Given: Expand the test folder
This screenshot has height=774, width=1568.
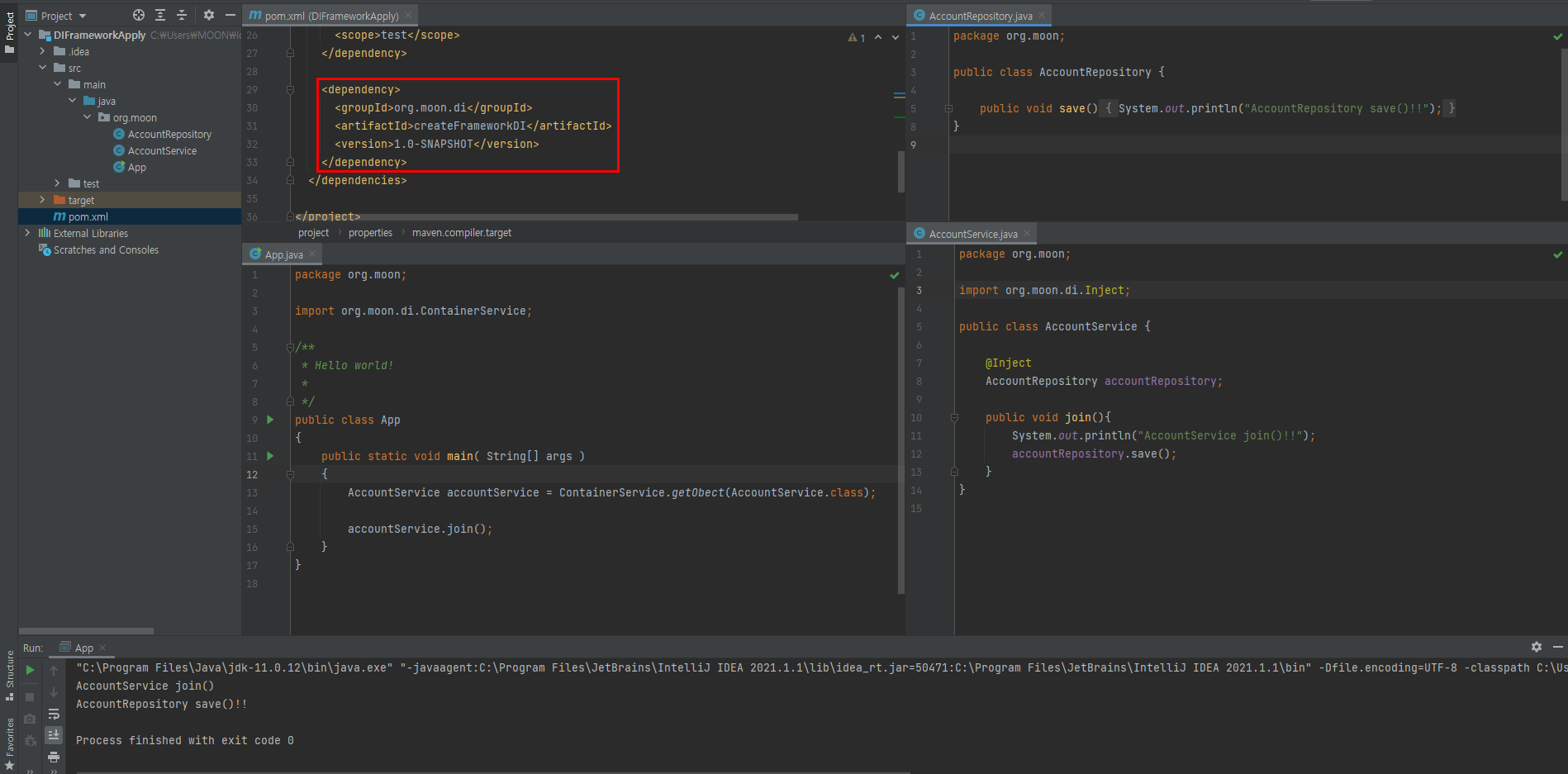Looking at the screenshot, I should click(58, 183).
